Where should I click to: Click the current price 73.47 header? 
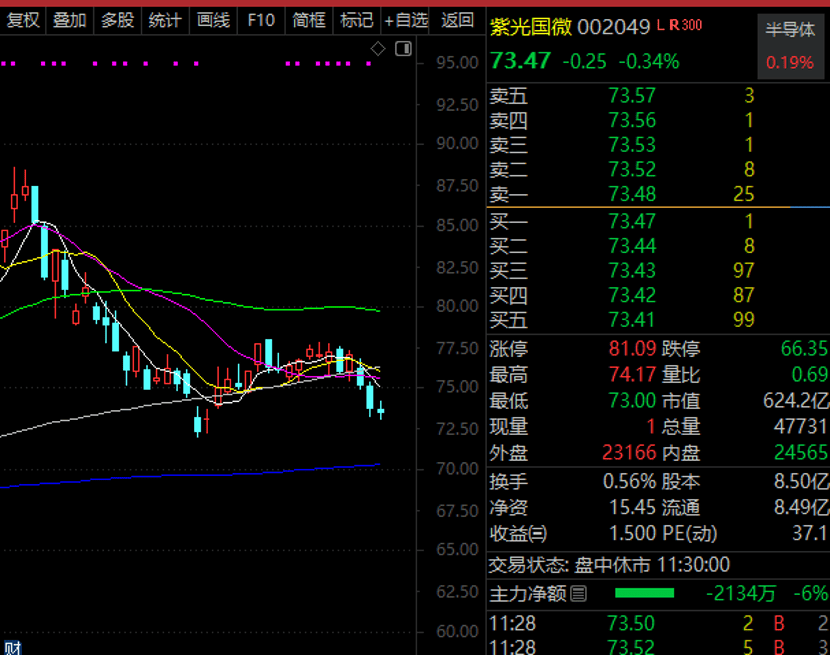coord(520,61)
